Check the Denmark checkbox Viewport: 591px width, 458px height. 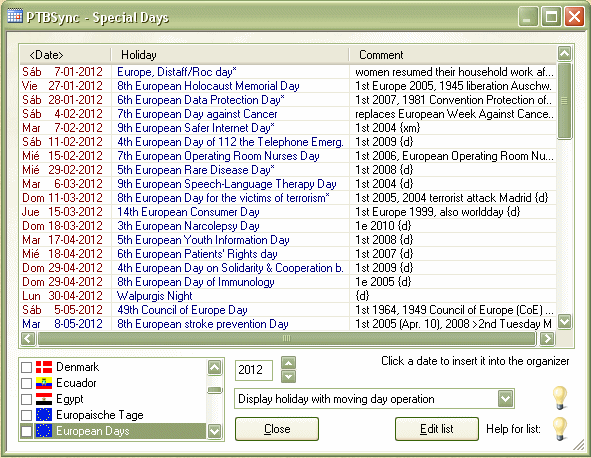pyautogui.click(x=26, y=367)
